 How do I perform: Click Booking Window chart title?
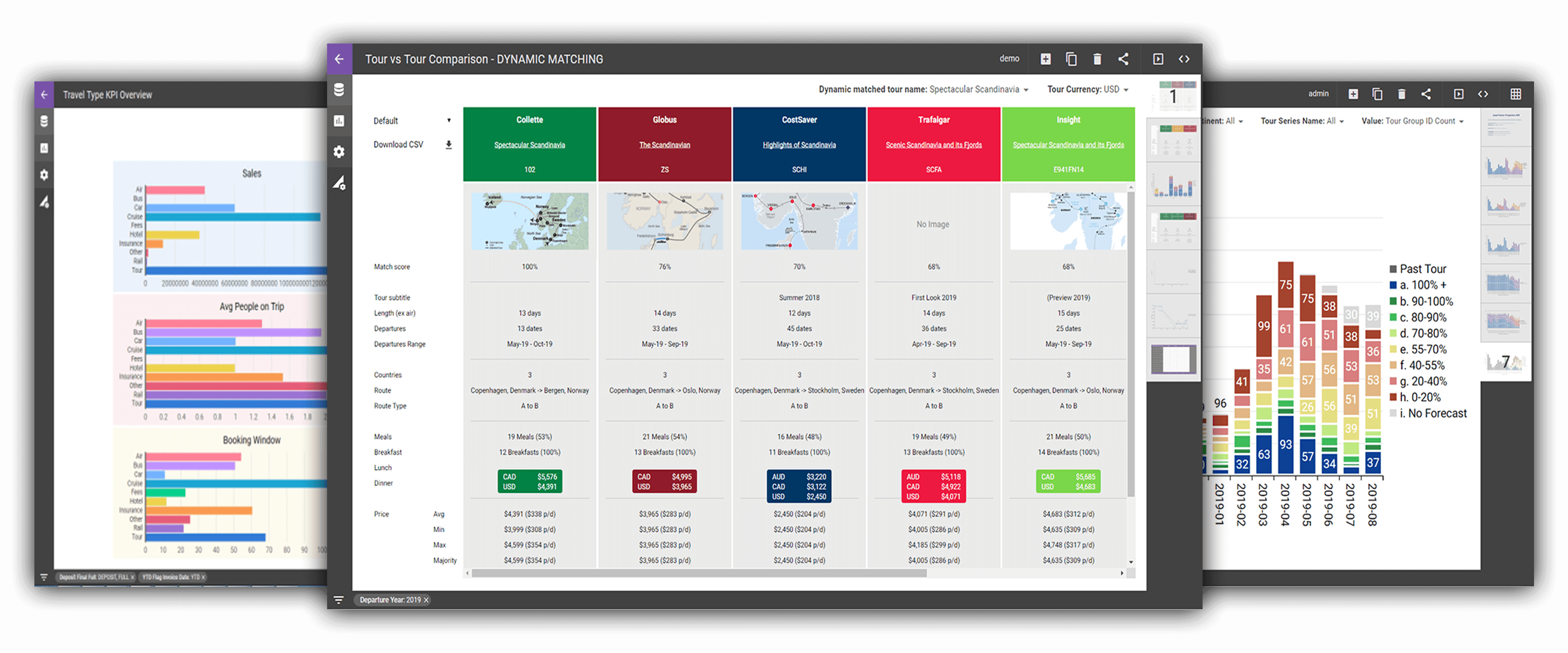coord(251,440)
